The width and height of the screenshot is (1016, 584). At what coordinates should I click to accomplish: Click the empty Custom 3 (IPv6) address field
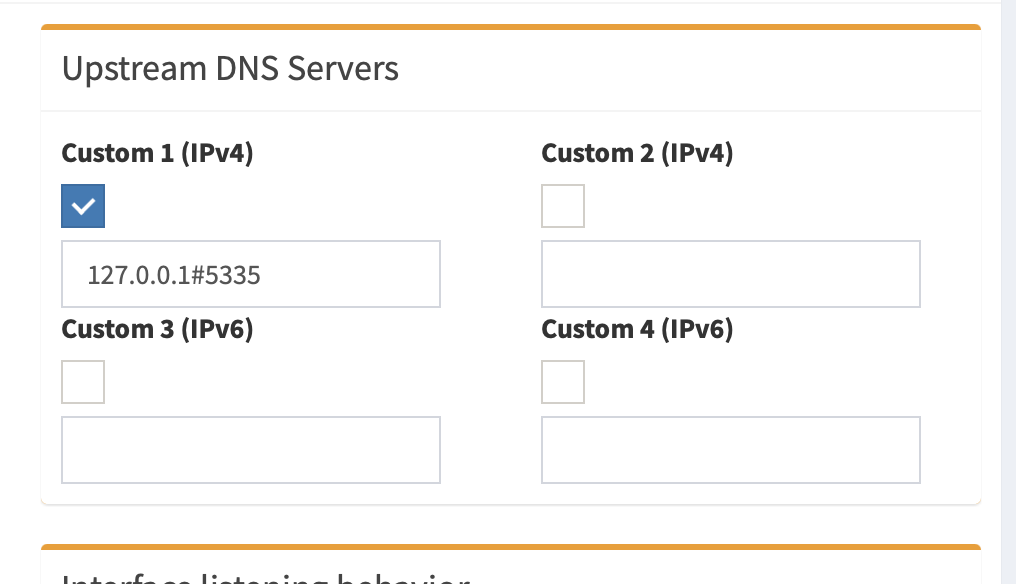(x=251, y=450)
